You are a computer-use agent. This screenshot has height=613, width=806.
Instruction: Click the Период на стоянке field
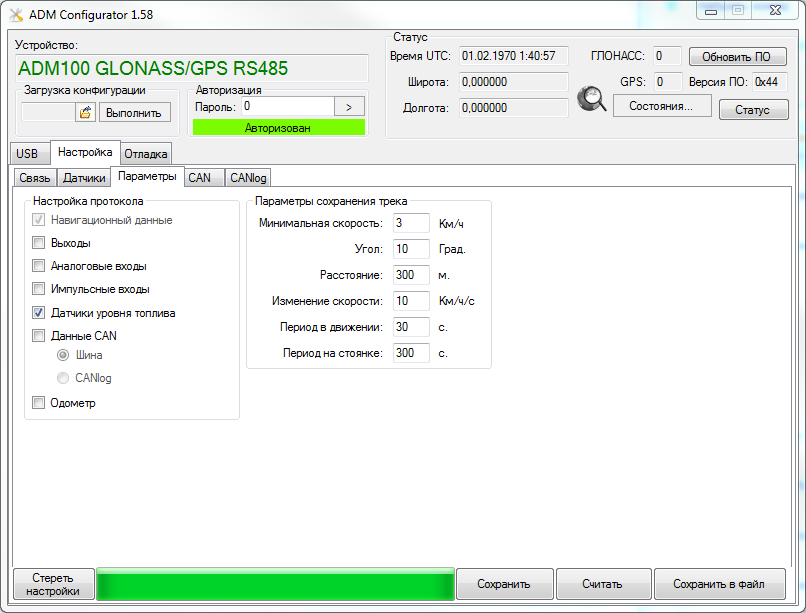[x=411, y=352]
